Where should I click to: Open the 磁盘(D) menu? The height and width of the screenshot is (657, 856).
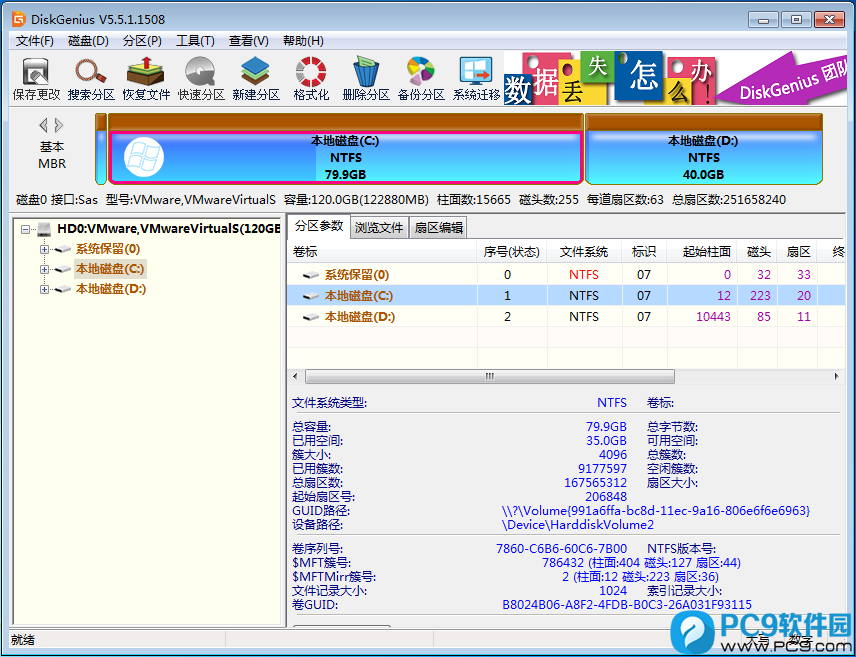pyautogui.click(x=88, y=41)
